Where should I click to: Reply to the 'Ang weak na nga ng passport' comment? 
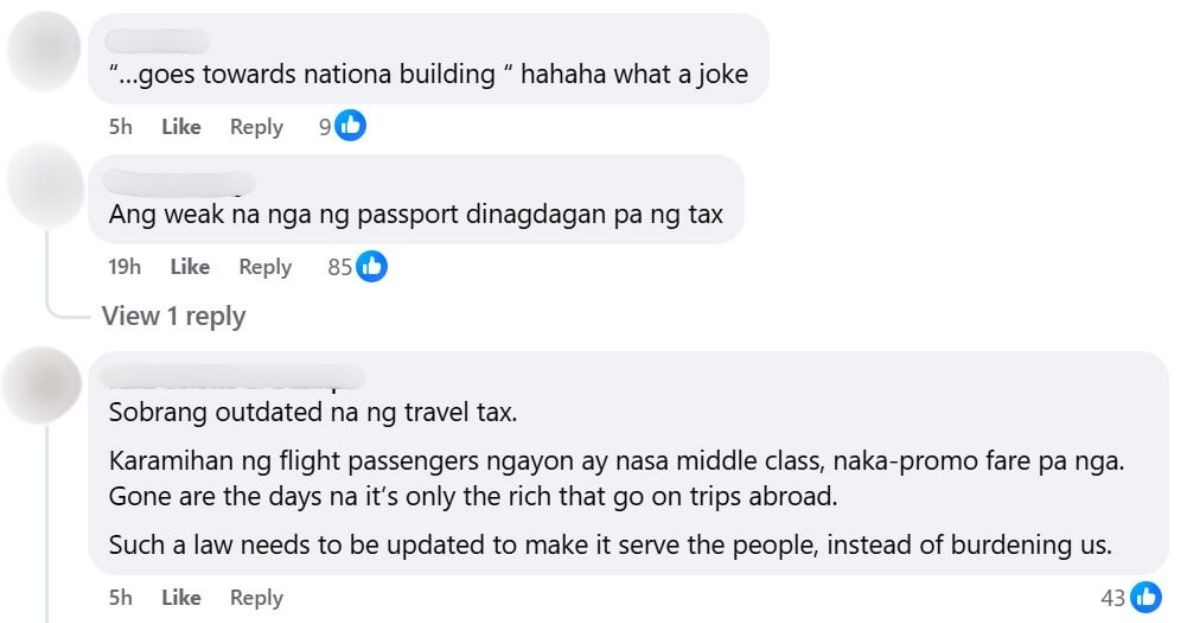coord(265,267)
